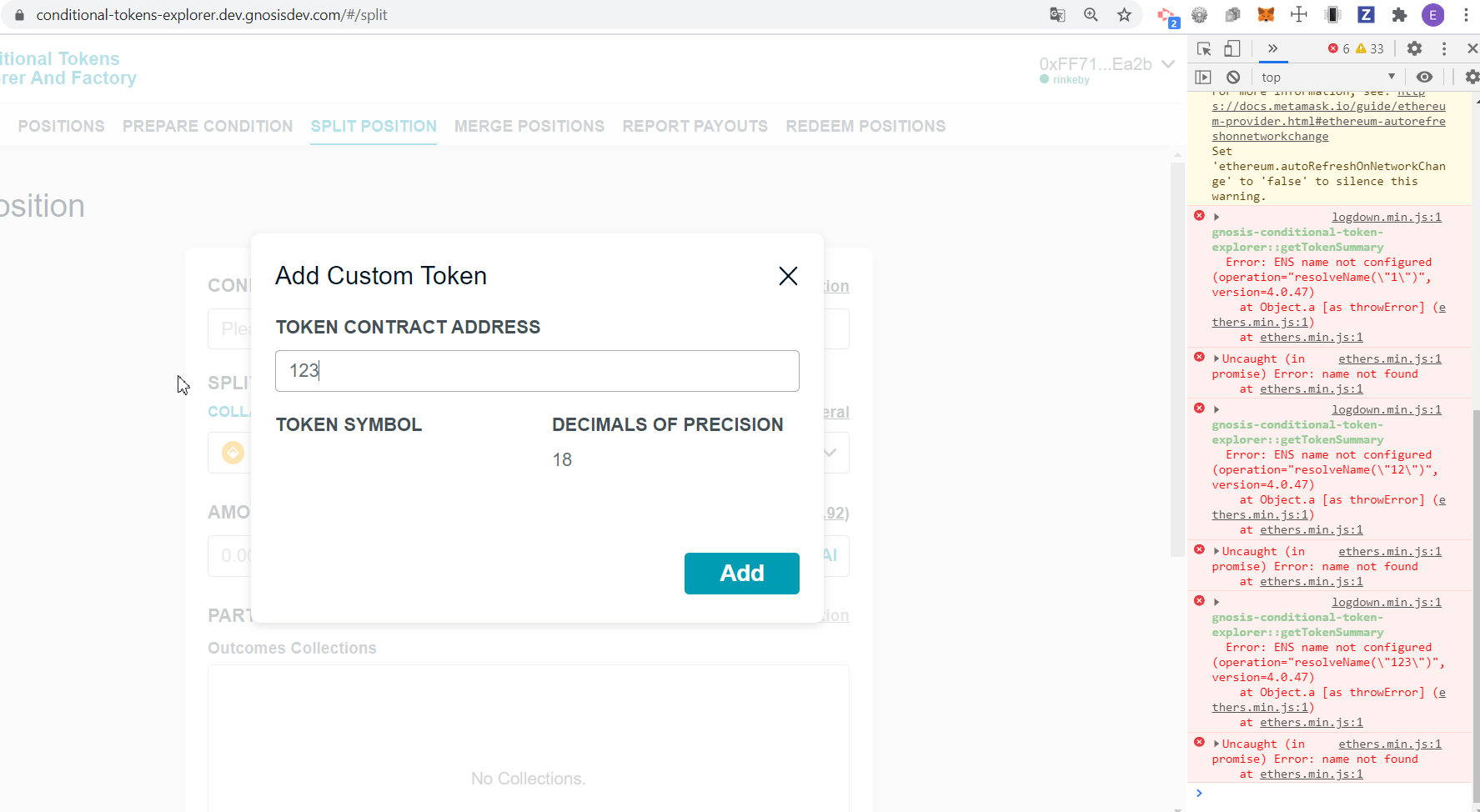Viewport: 1480px width, 812px height.
Task: Open the last logdown.min.js:1 source link
Action: point(1387,602)
